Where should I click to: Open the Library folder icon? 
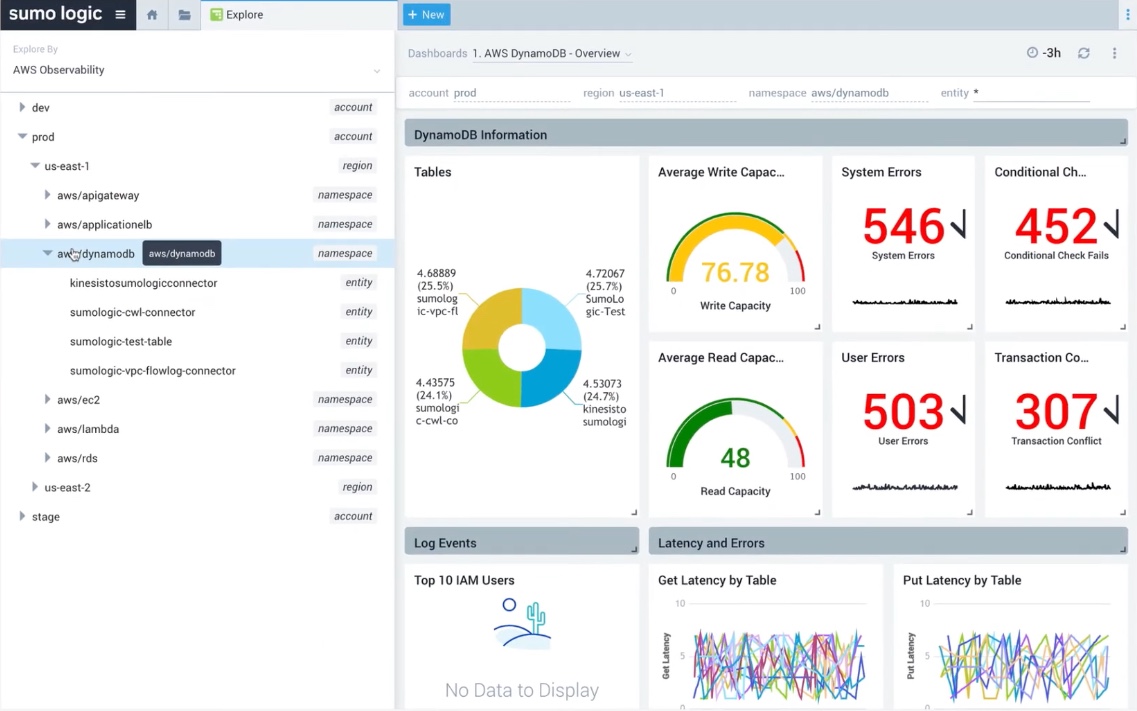pos(184,15)
